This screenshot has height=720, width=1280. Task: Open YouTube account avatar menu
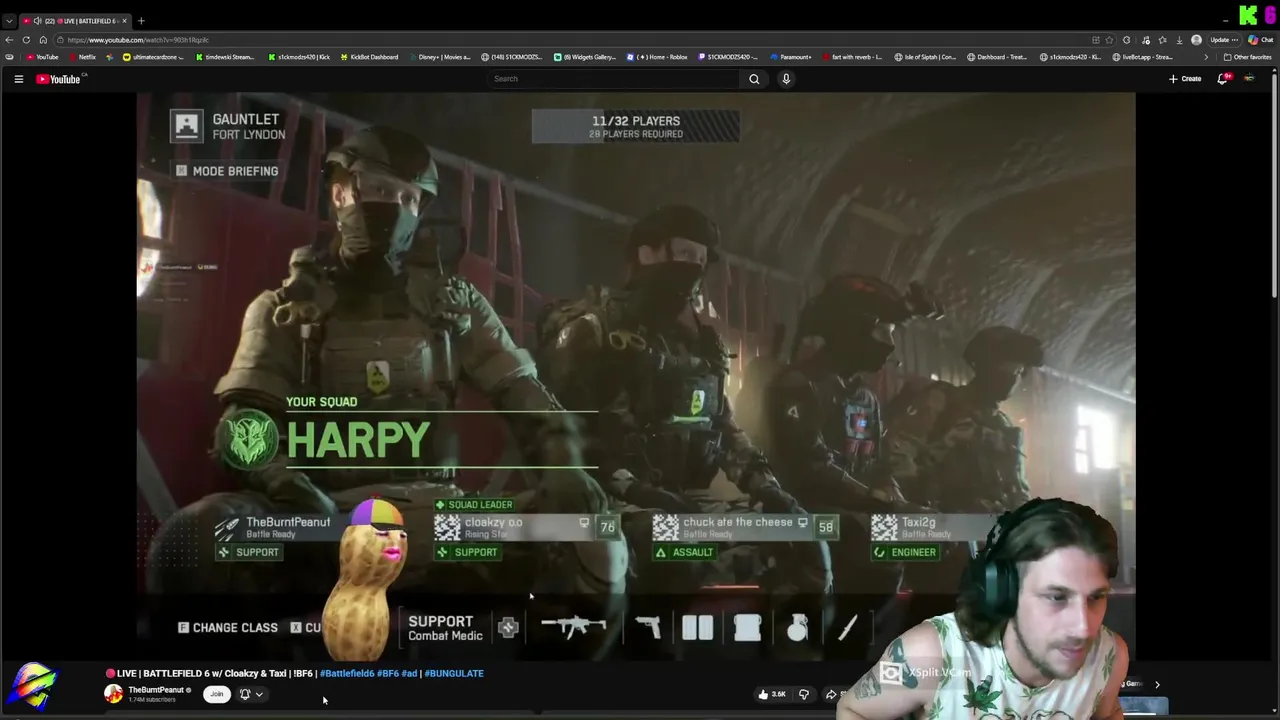[1249, 79]
